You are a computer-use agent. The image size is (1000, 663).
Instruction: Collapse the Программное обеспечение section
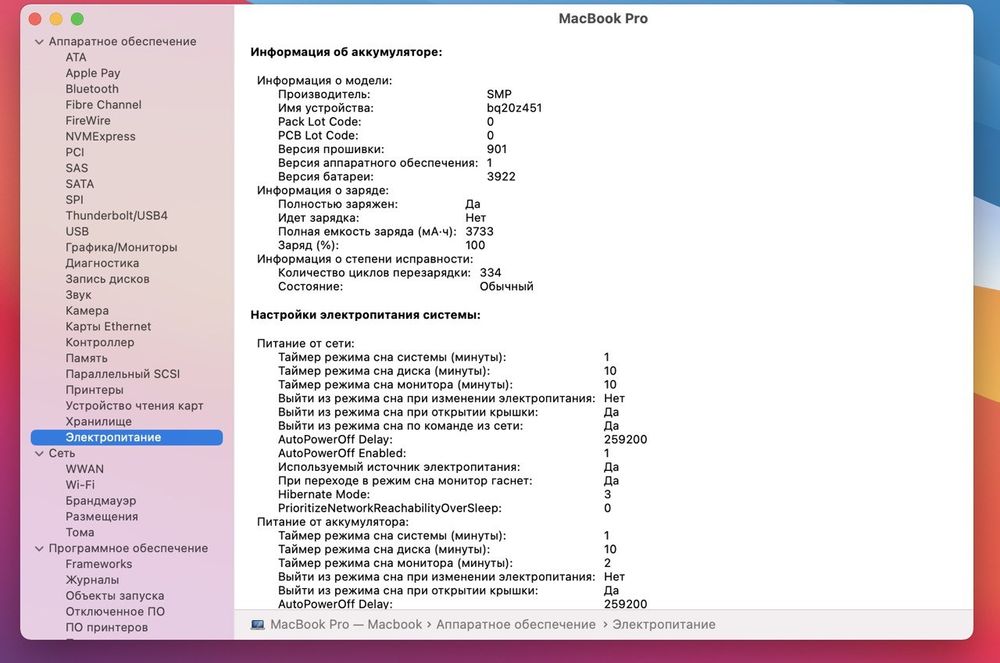click(39, 549)
